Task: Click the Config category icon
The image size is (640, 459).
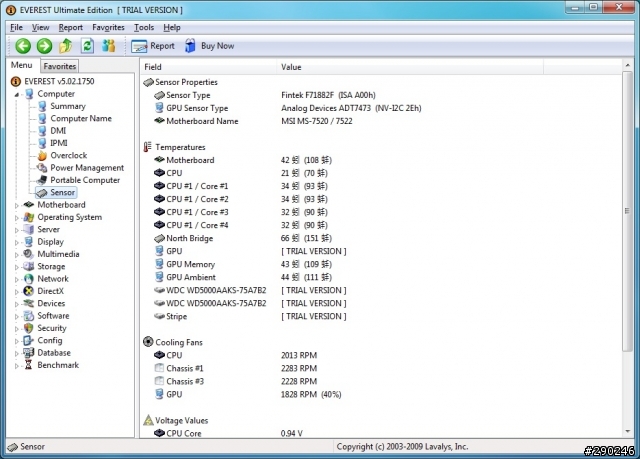Action: click(28, 340)
